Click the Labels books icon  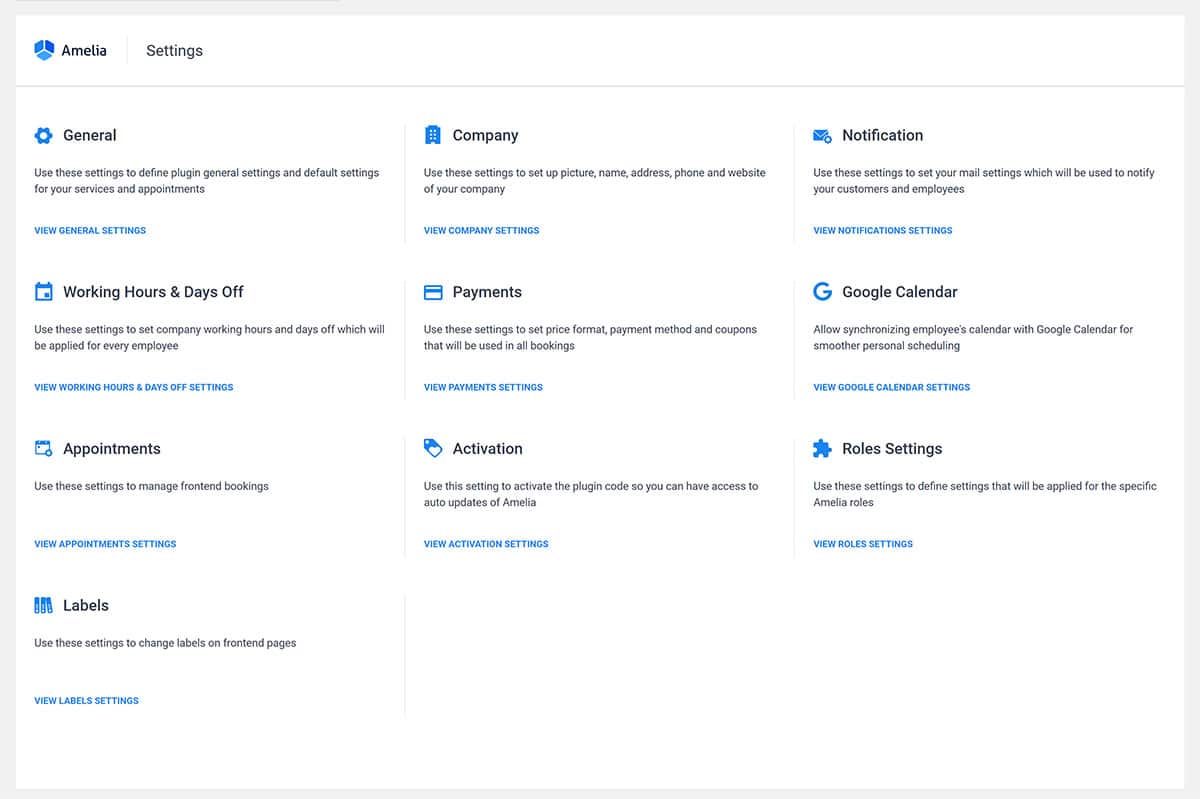[43, 605]
